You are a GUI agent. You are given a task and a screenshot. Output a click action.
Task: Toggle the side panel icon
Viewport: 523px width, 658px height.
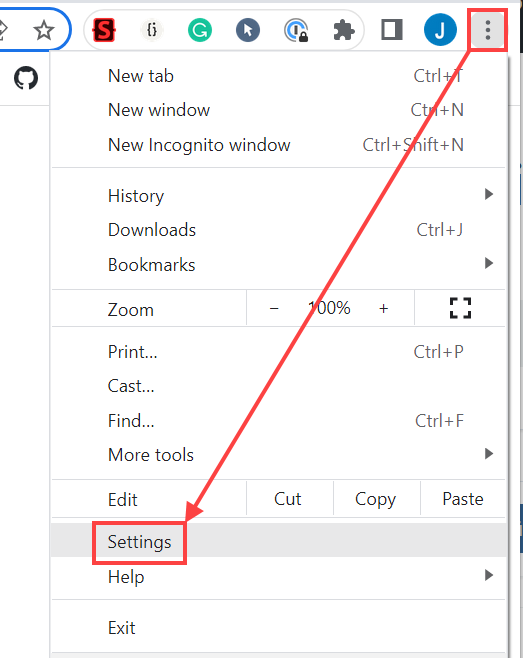click(392, 30)
